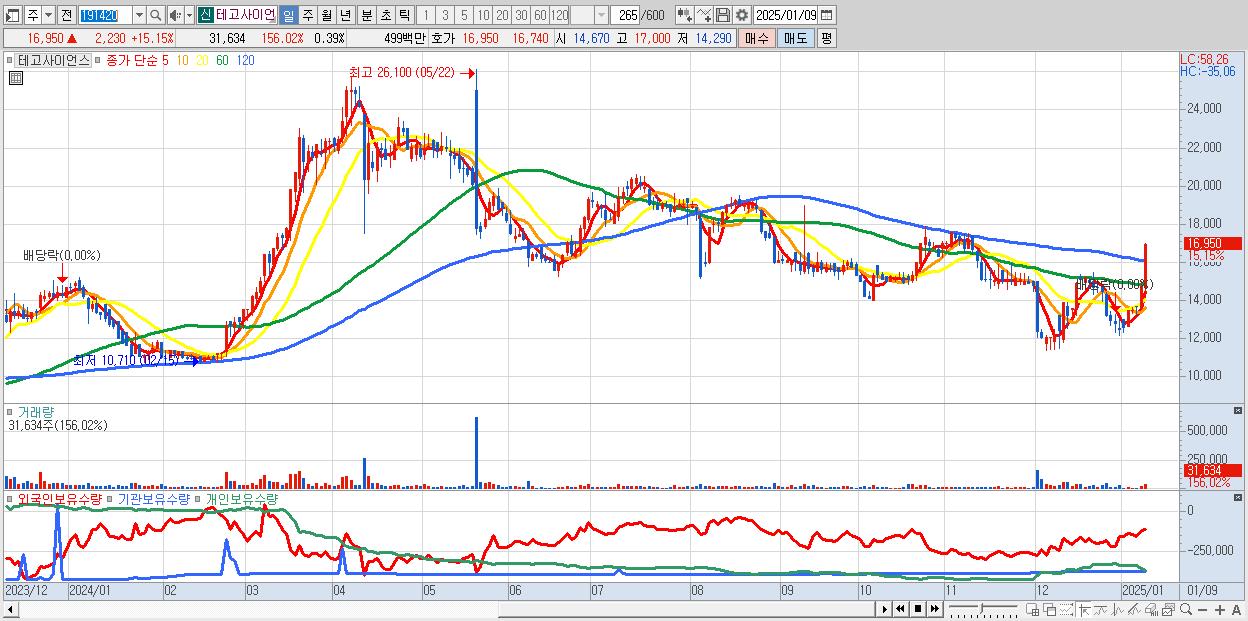Image resolution: width=1248 pixels, height=621 pixels.
Task: Click the minus zoom-out icon at bottom right
Action: [x=1202, y=609]
